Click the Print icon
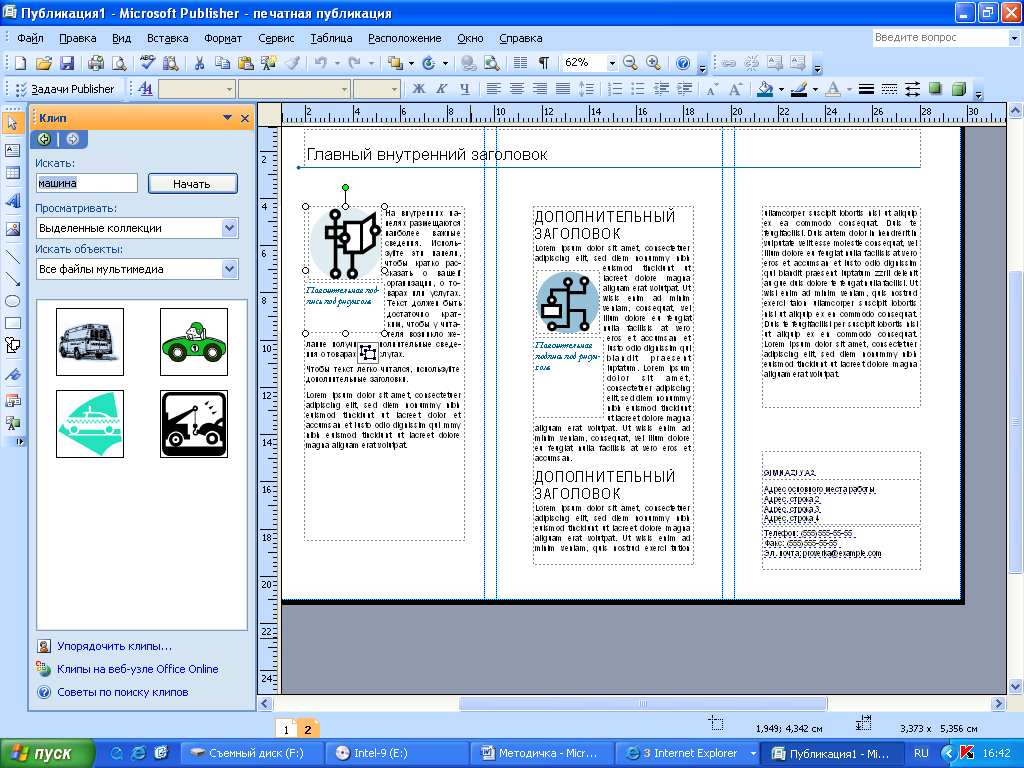 [x=96, y=63]
